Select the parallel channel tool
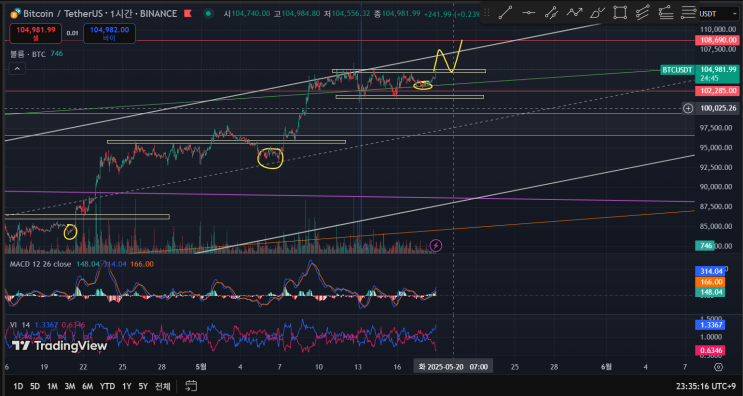 (x=643, y=12)
